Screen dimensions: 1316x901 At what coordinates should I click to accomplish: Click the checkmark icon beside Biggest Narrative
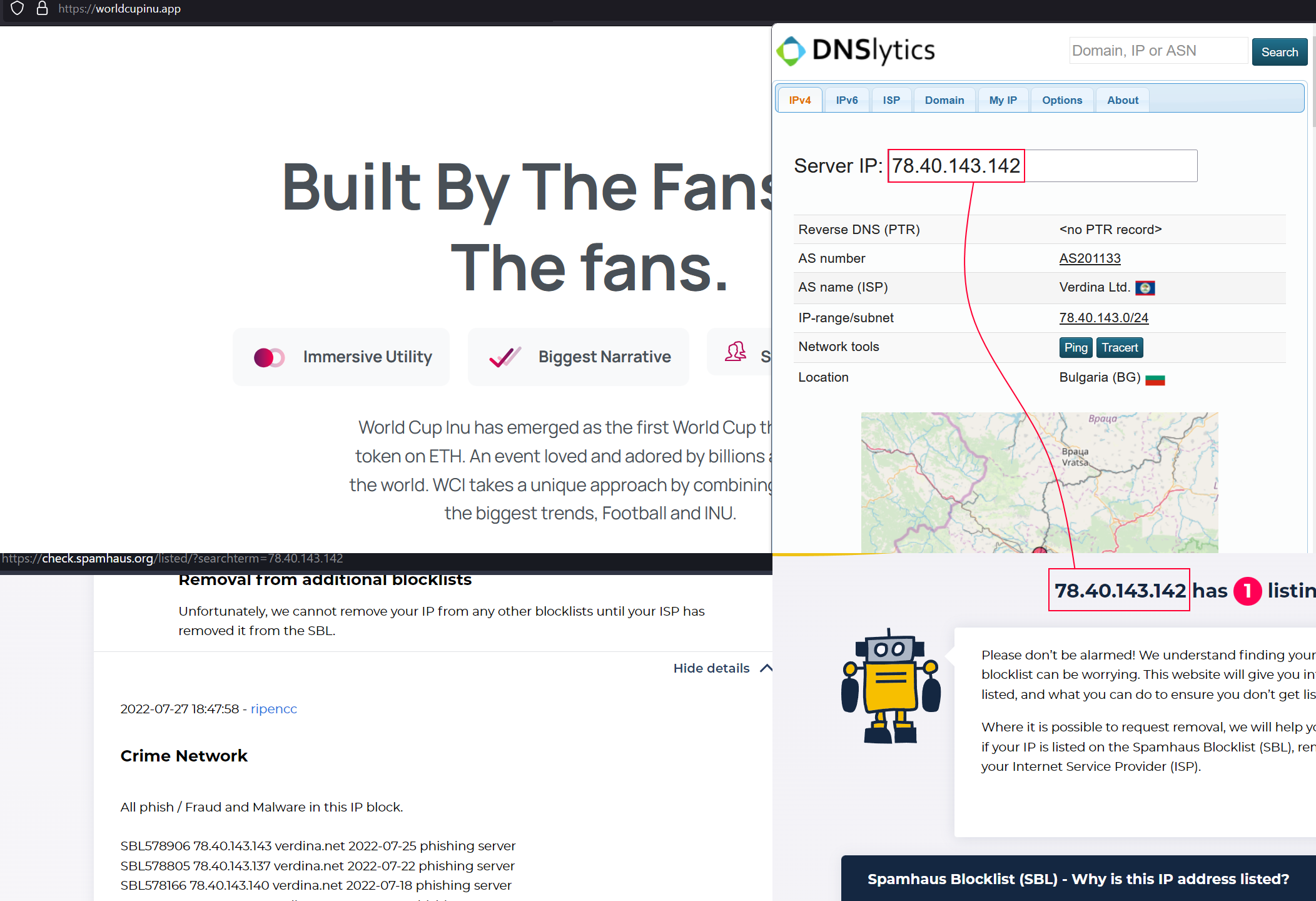[x=504, y=356]
